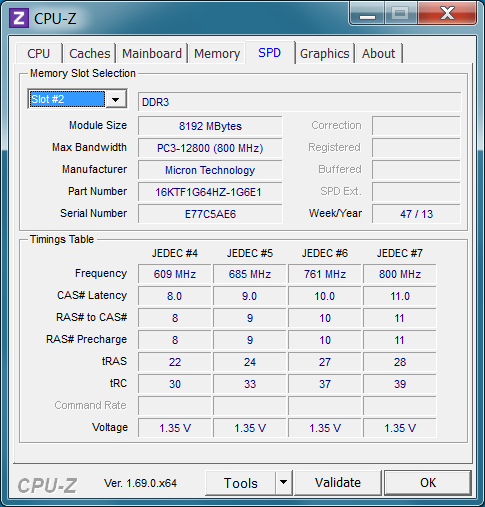This screenshot has width=485, height=507.
Task: Click tRC value 33
Action: (250, 384)
